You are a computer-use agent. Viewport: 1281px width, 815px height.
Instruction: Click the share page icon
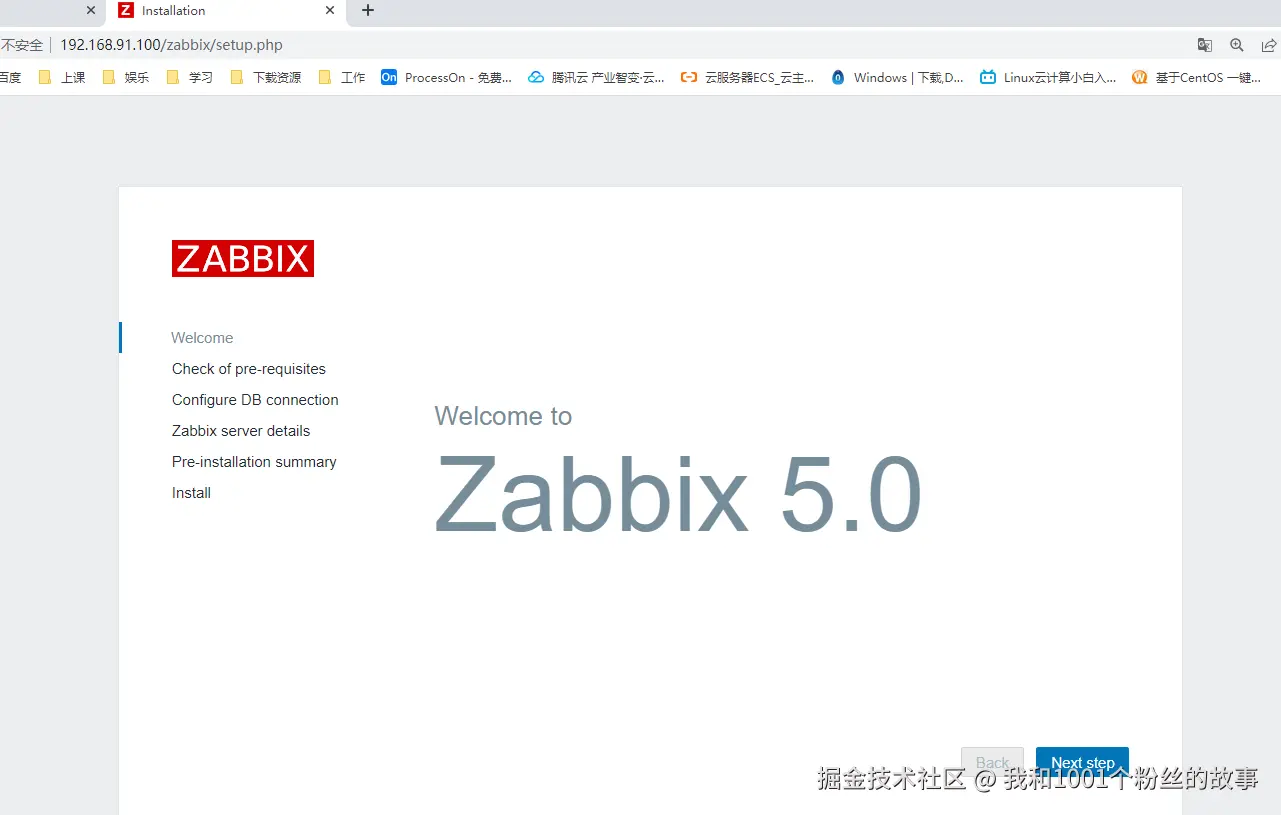1269,45
